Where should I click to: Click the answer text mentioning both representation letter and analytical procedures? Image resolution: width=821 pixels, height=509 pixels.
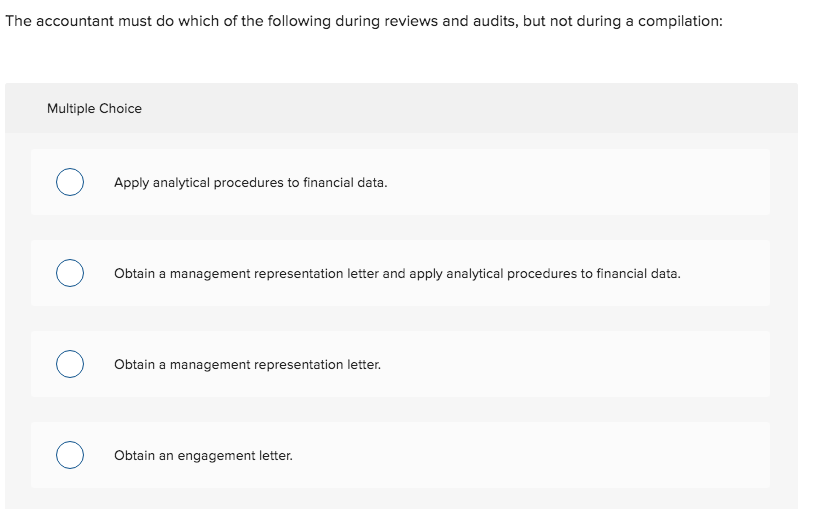click(x=397, y=274)
